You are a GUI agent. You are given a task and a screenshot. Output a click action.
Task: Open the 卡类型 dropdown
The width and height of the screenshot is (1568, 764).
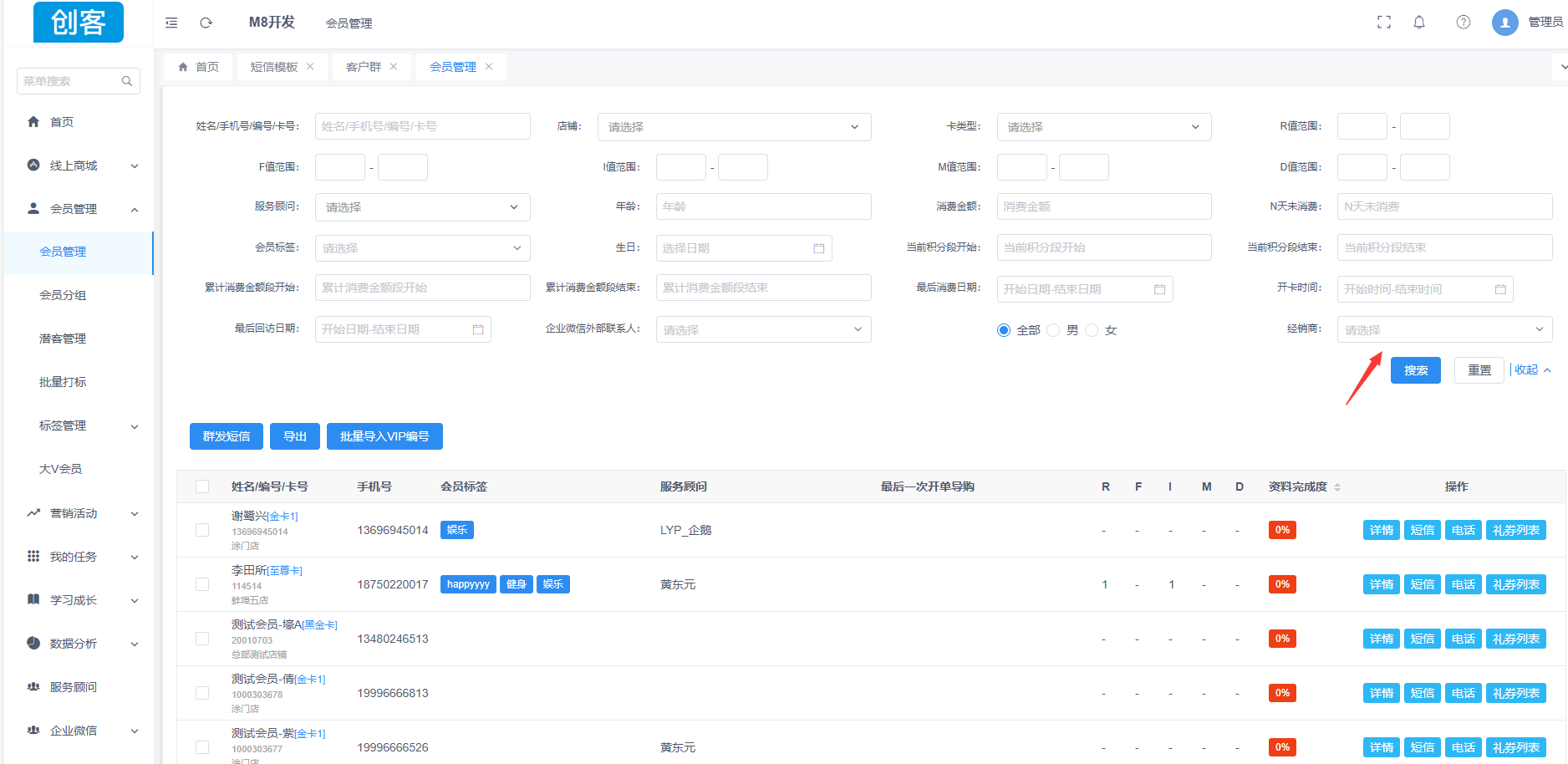pos(1104,127)
